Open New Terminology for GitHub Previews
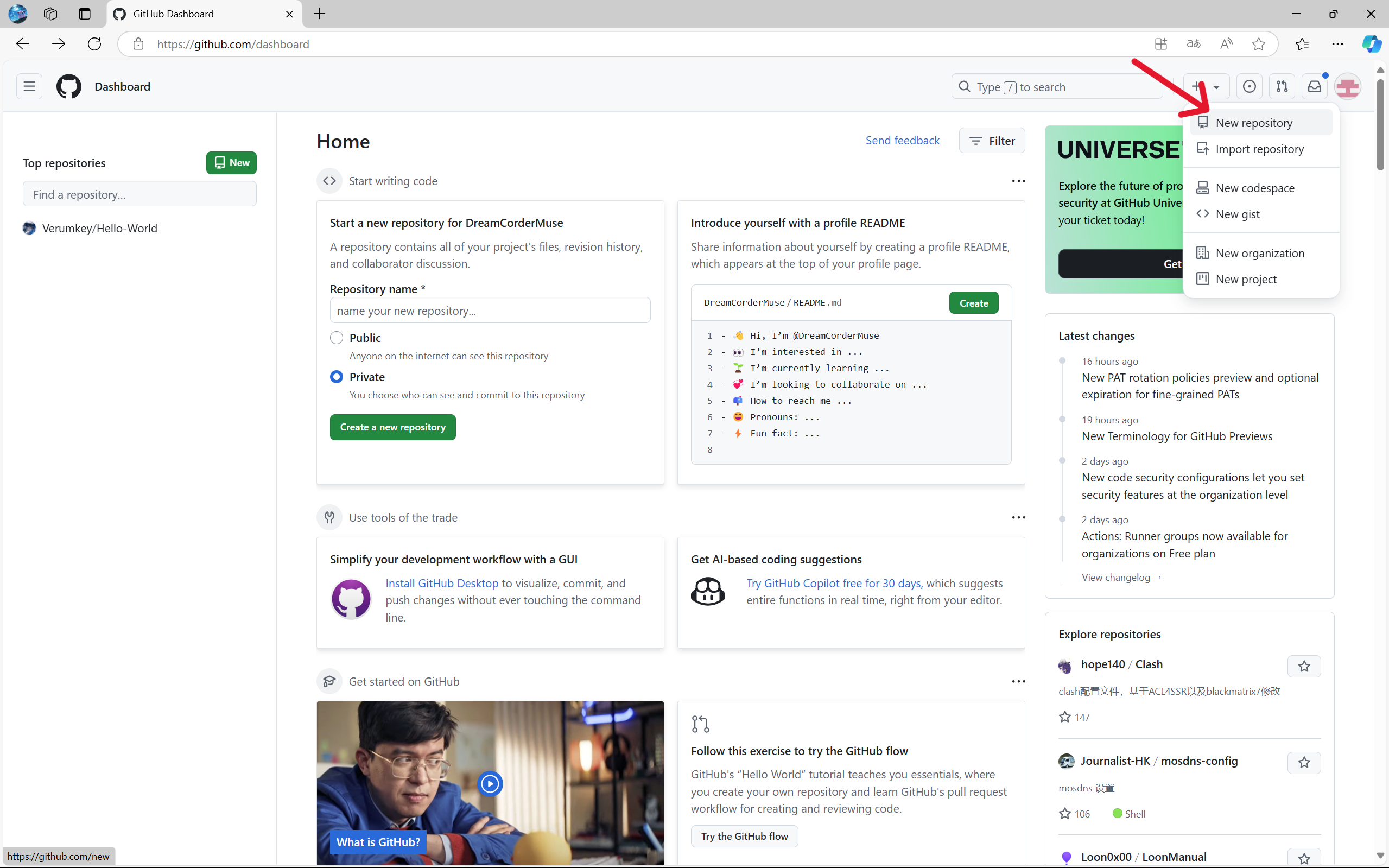 [x=1177, y=436]
